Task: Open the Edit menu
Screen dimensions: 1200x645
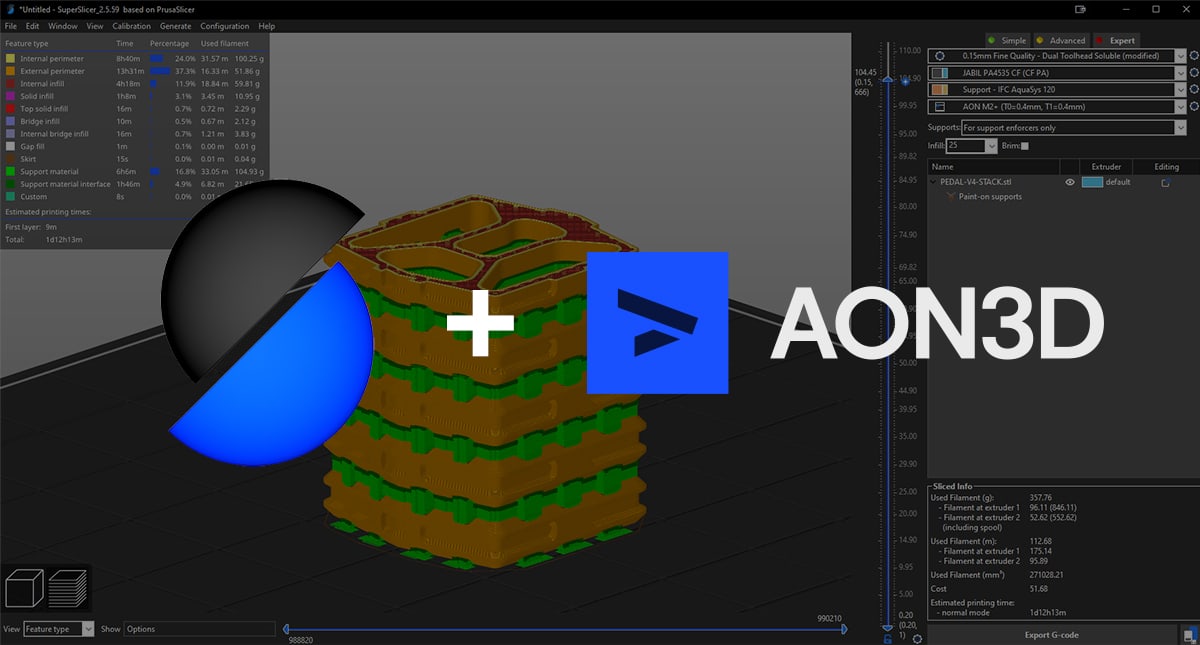Action: tap(33, 26)
